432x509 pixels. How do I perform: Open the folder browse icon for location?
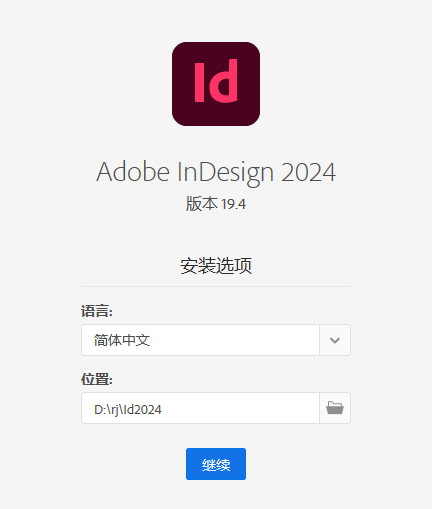[335, 408]
